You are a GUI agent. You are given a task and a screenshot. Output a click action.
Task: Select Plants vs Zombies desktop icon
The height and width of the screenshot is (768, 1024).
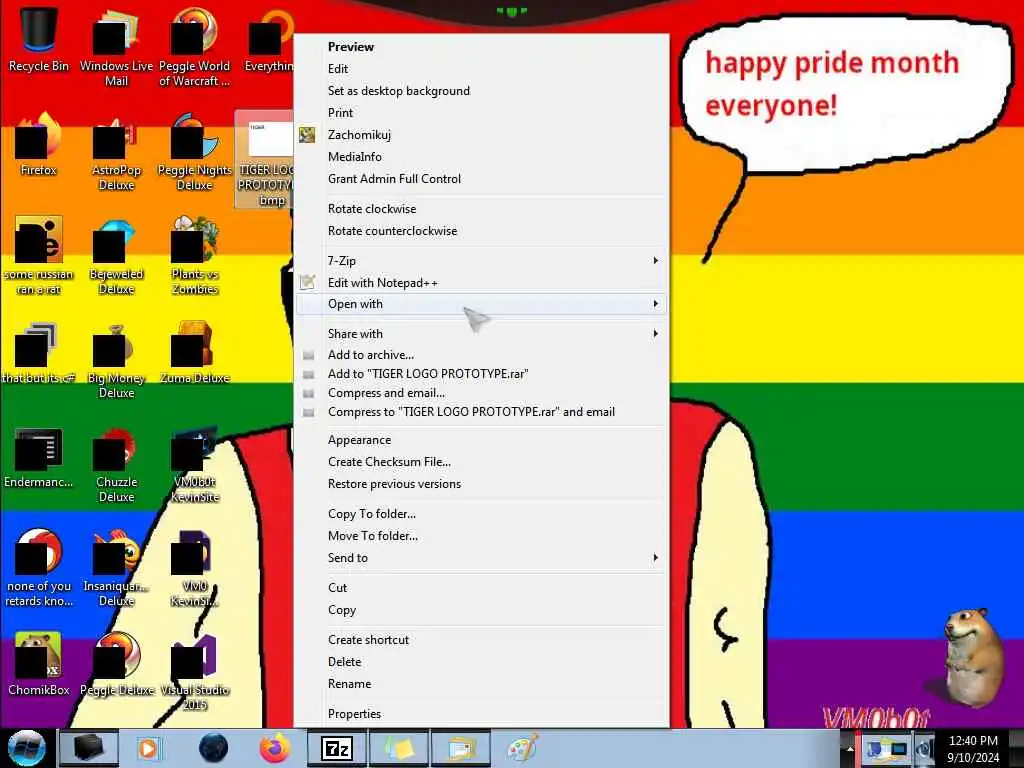coord(195,256)
